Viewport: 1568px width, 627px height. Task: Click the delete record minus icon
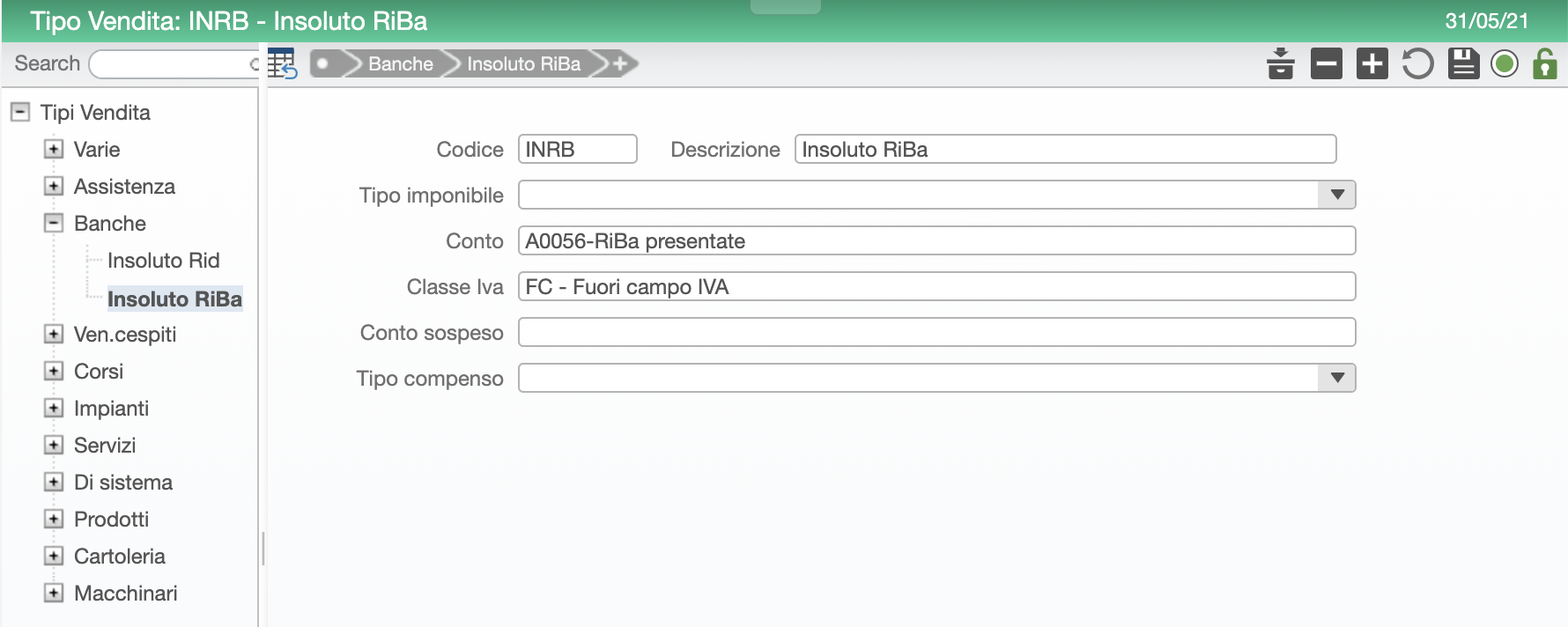pos(1326,63)
